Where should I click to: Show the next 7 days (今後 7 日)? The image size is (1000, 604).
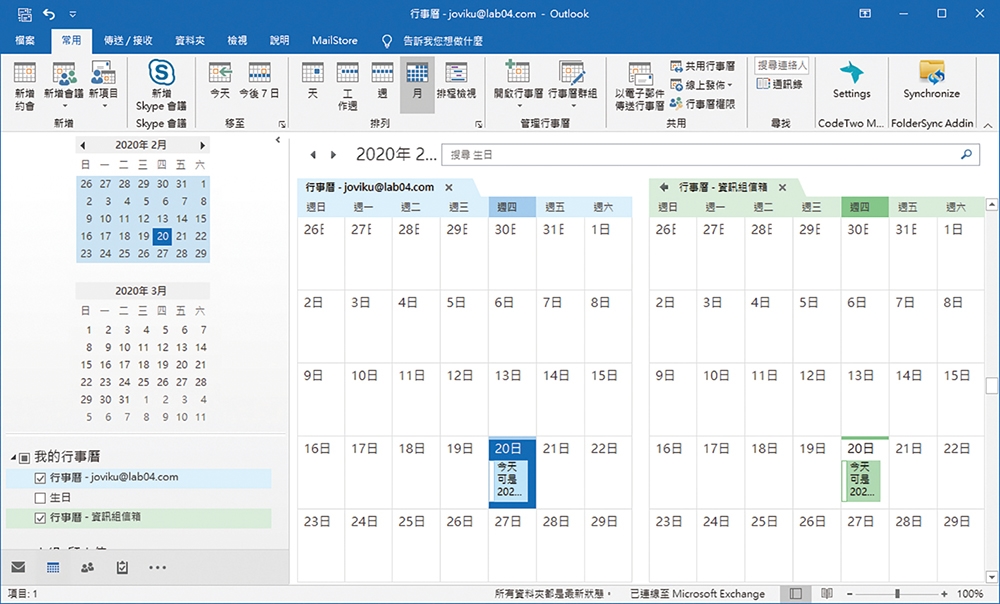point(259,81)
